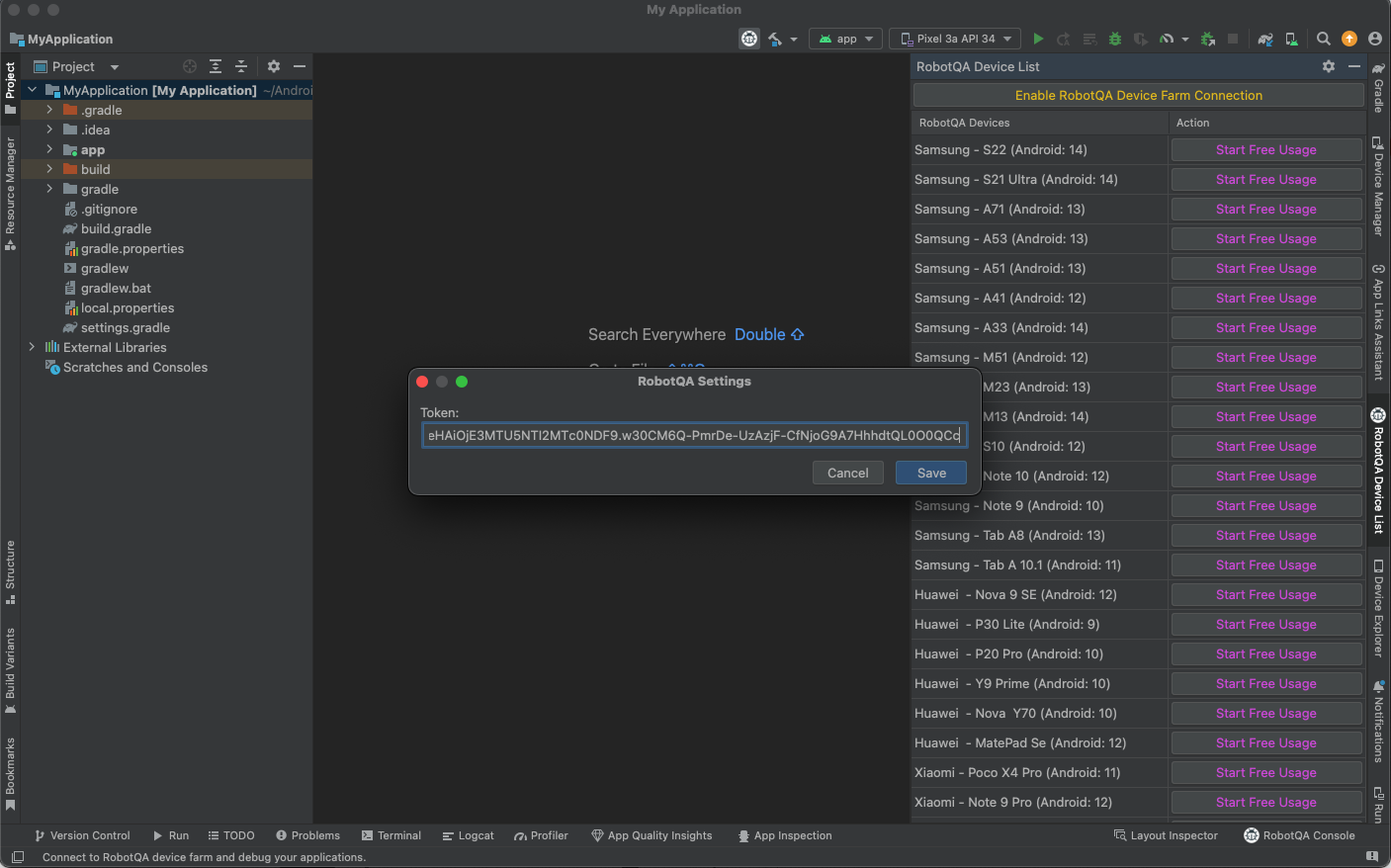Image resolution: width=1391 pixels, height=868 pixels.
Task: Open the Project view type dropdown
Action: click(76, 66)
